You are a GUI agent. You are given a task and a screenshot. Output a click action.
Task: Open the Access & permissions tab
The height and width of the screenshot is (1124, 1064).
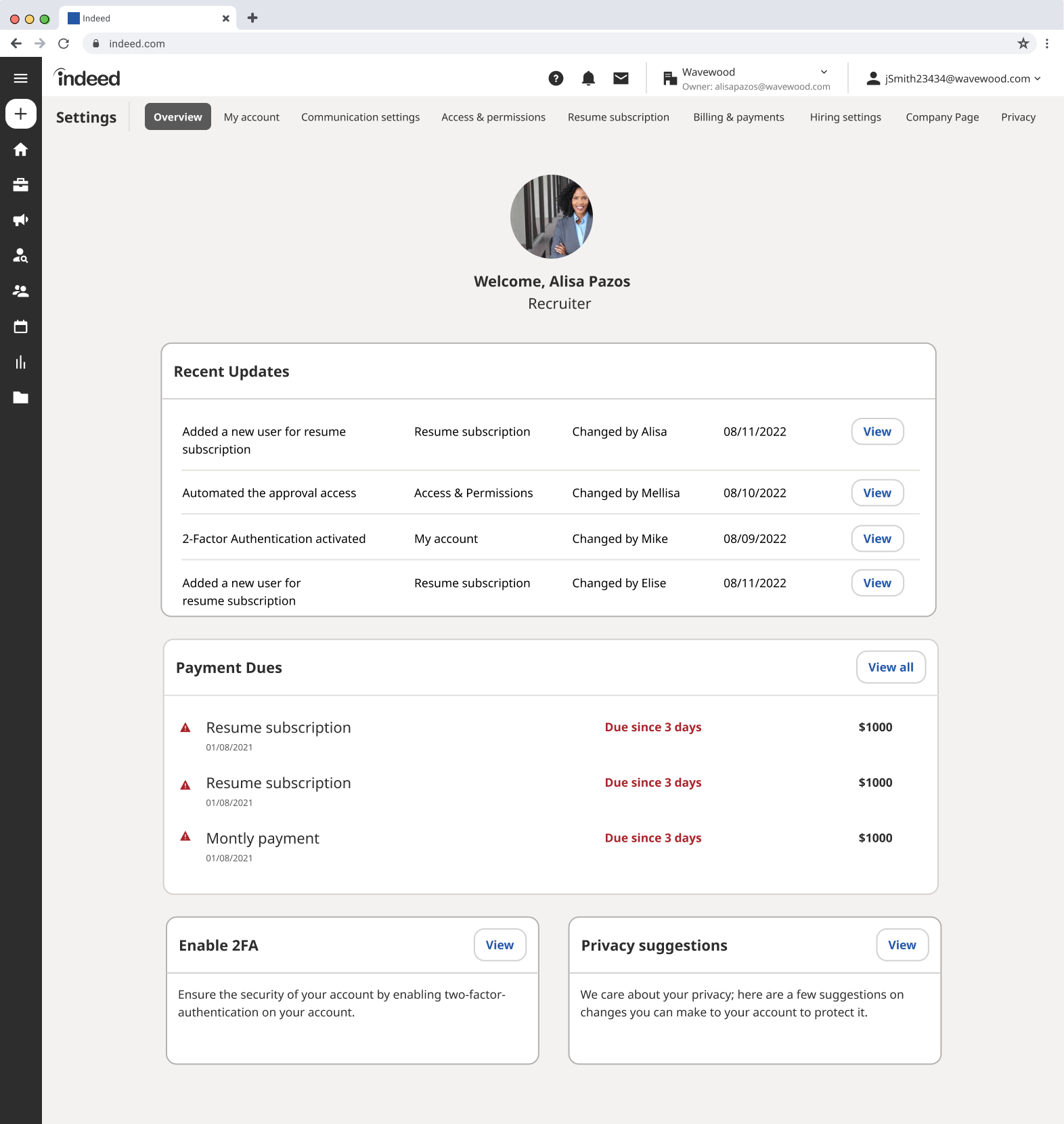coord(493,117)
